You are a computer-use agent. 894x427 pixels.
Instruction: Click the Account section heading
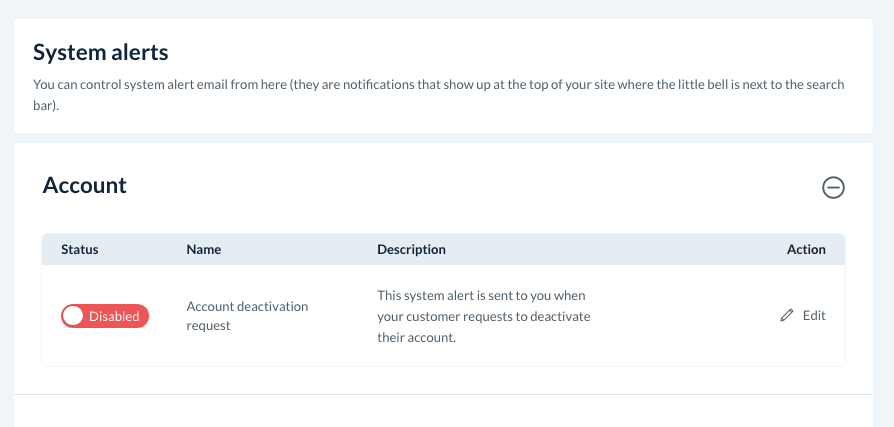(85, 185)
